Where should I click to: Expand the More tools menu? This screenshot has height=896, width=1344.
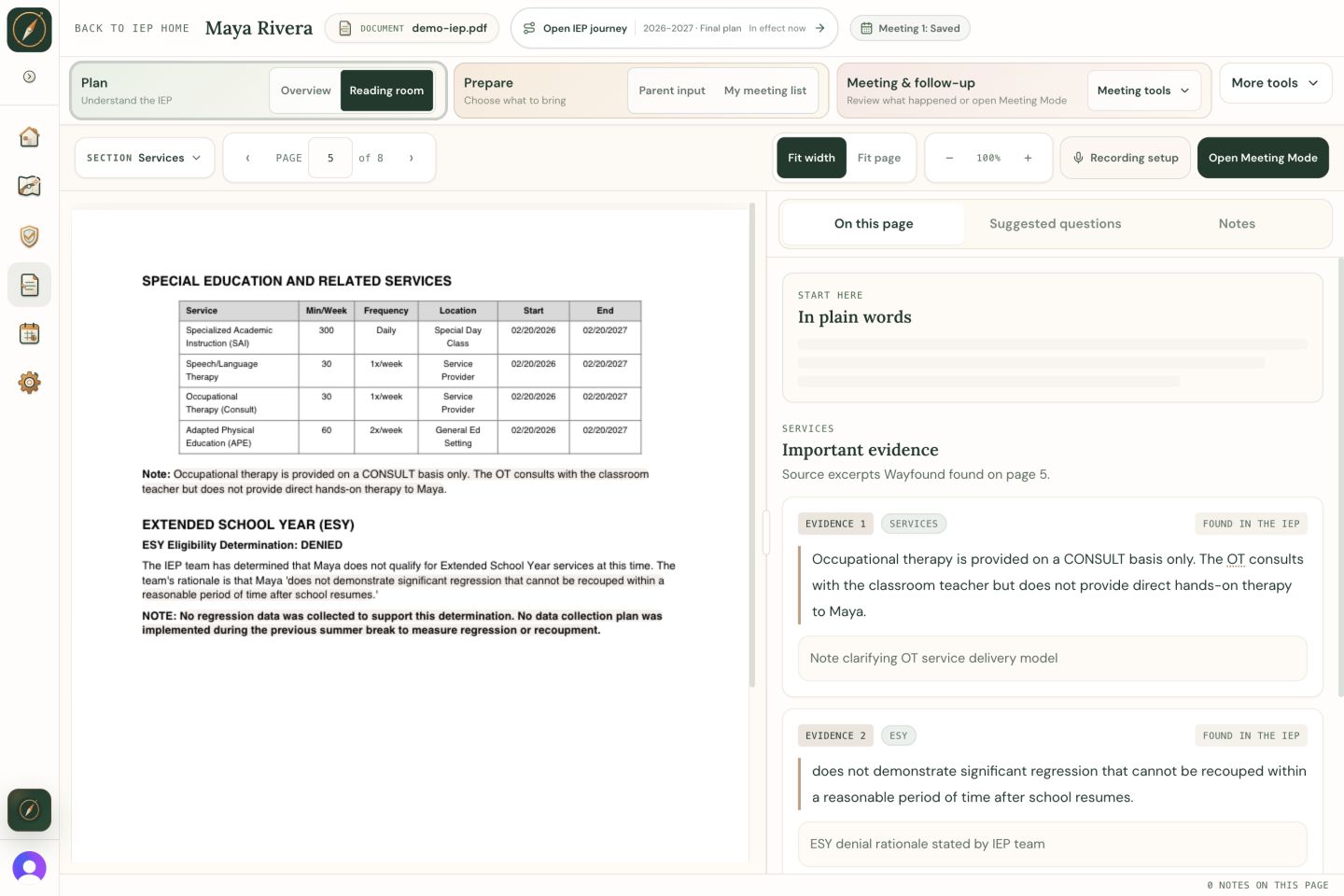[x=1274, y=83]
